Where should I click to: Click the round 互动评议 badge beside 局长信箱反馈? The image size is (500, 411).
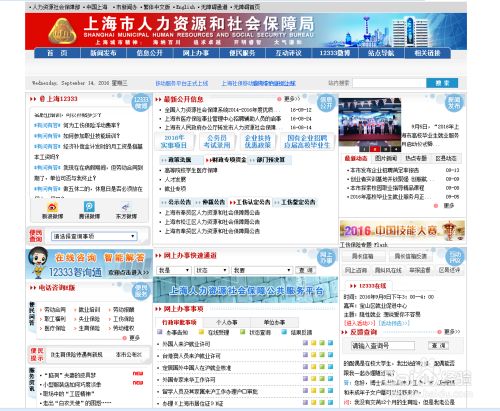pyautogui.click(x=454, y=257)
